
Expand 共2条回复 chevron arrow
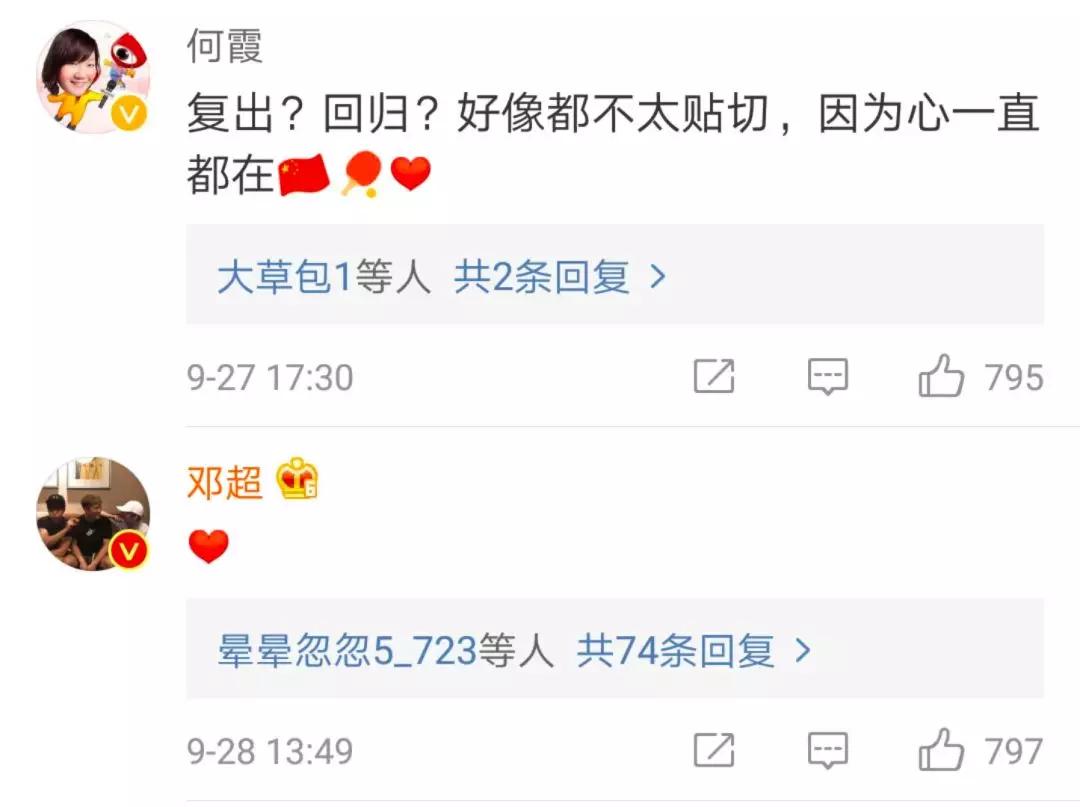(658, 277)
